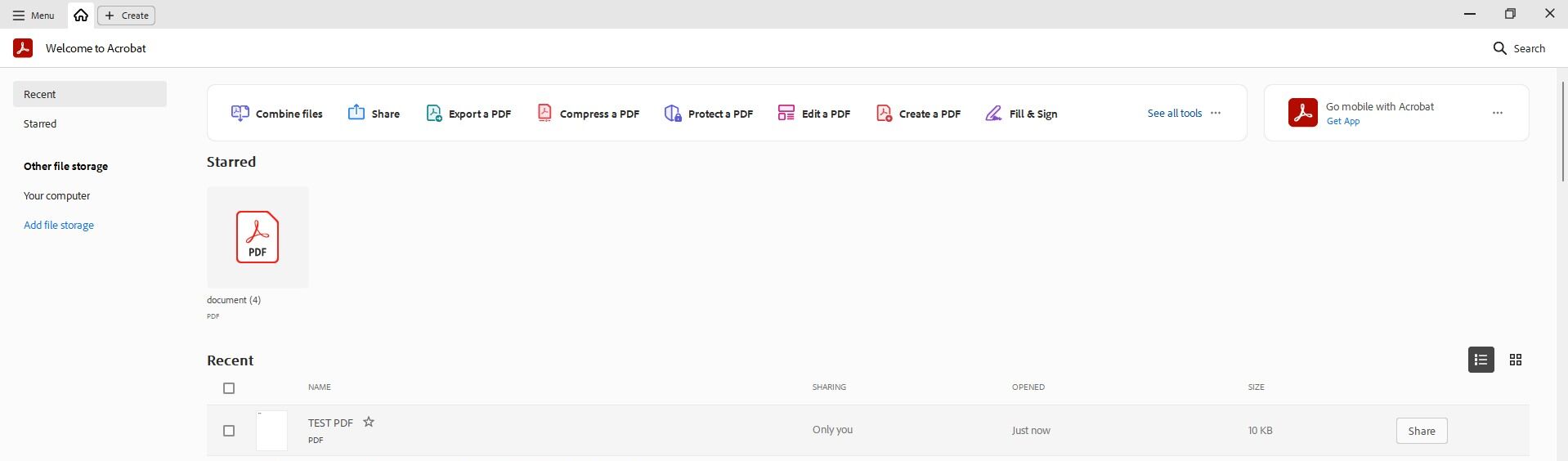Click the 10 KB size value

1260,431
